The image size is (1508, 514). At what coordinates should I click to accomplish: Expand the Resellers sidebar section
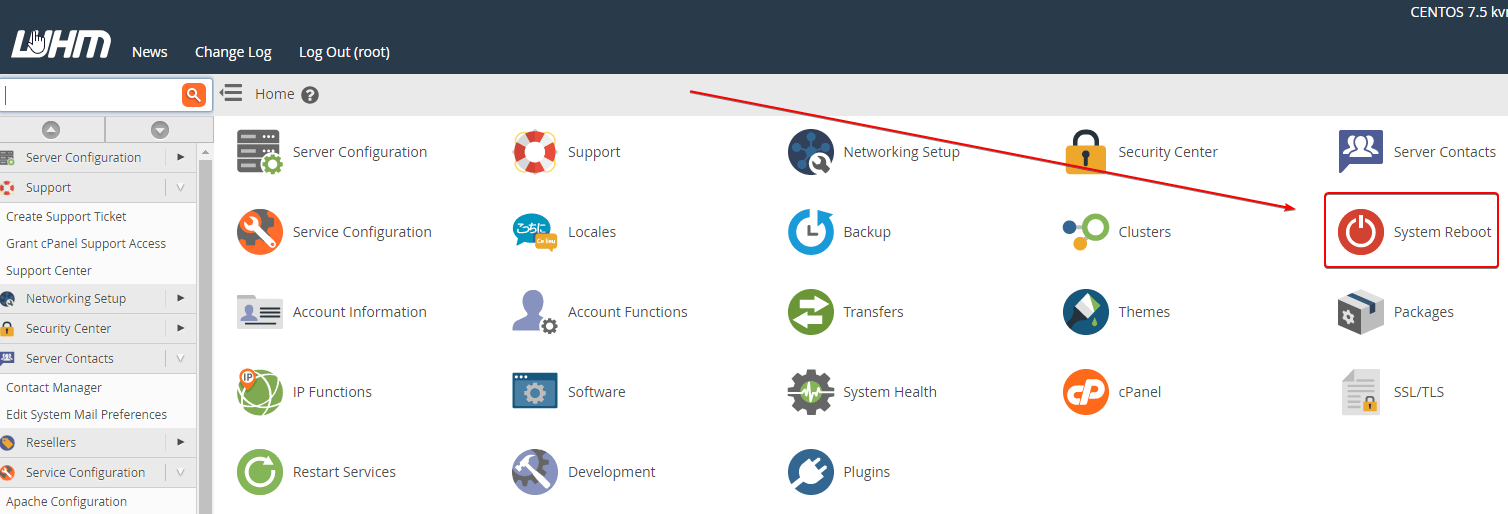click(x=180, y=442)
